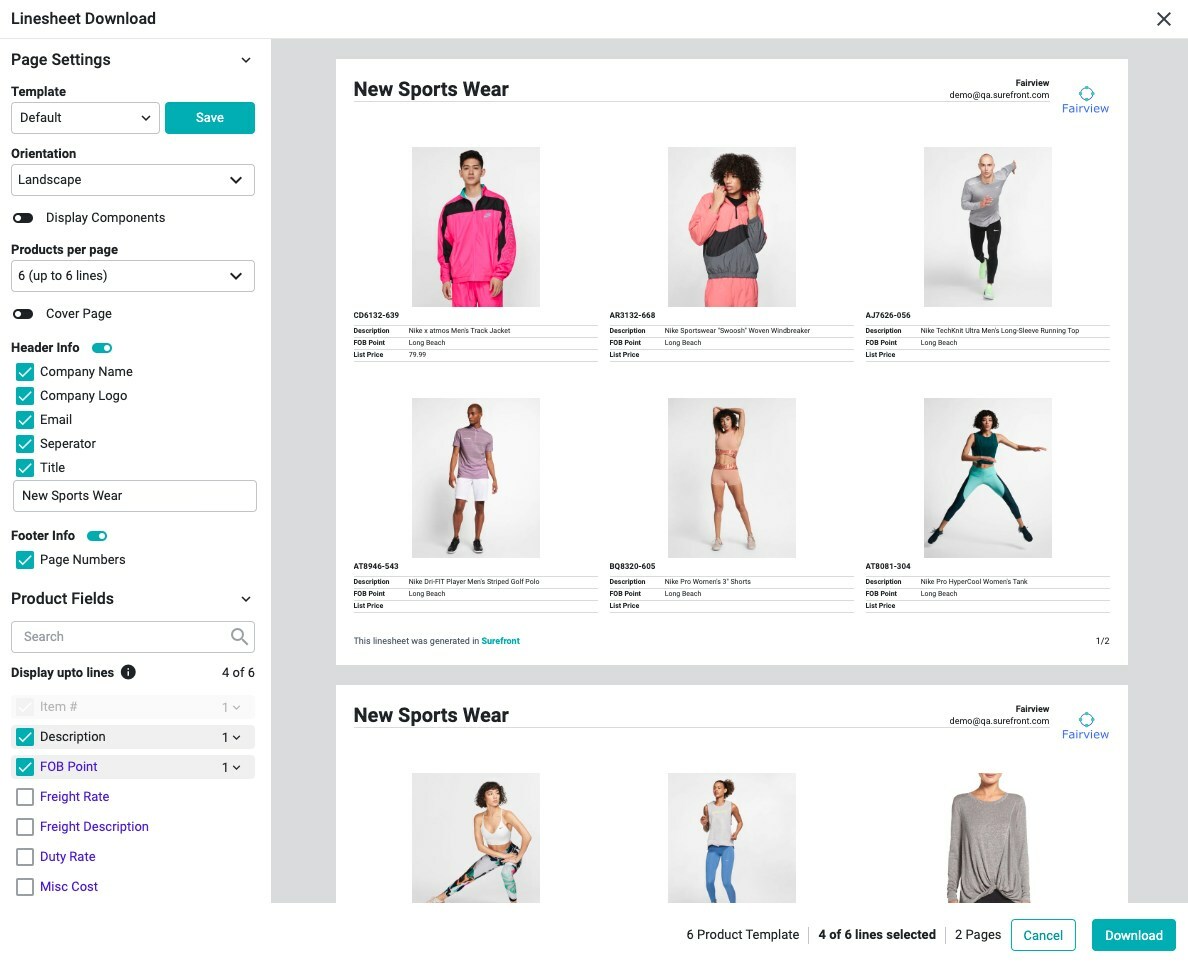Collapse the Page Settings section
This screenshot has height=965, width=1188.
(246, 60)
